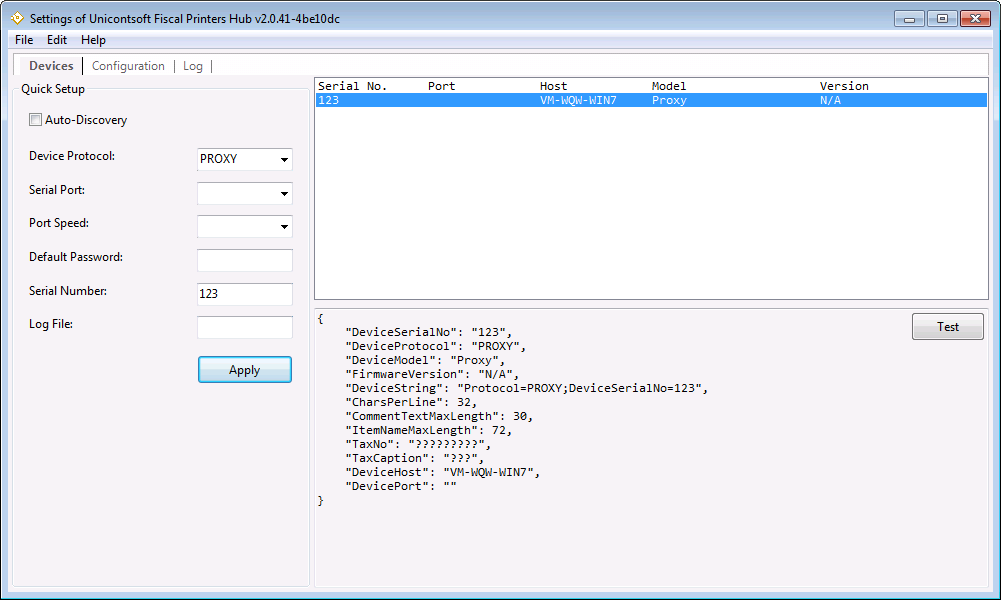This screenshot has width=1001, height=600.
Task: Click the Host column header
Action: tap(553, 86)
